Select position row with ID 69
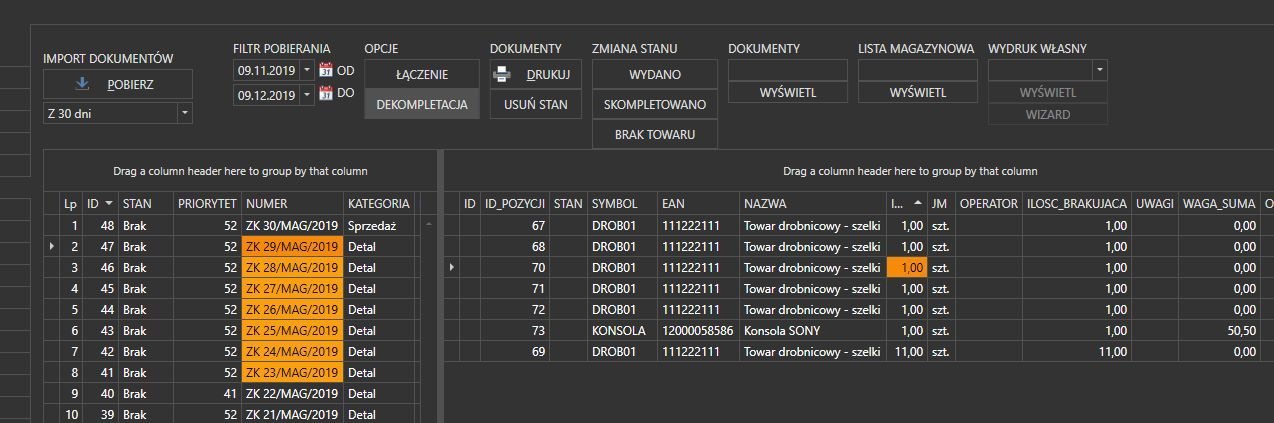 point(858,351)
